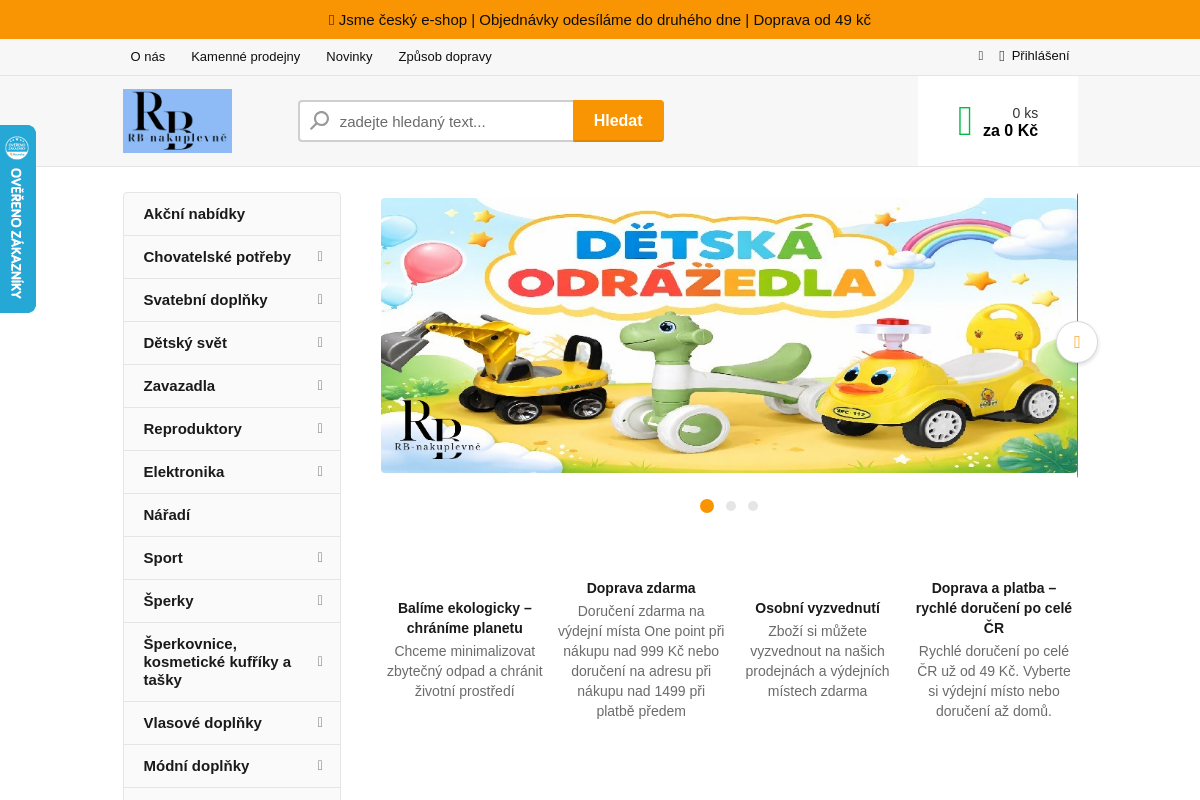This screenshot has width=1200, height=800.
Task: Open the Akční nabídky category
Action: coord(194,214)
